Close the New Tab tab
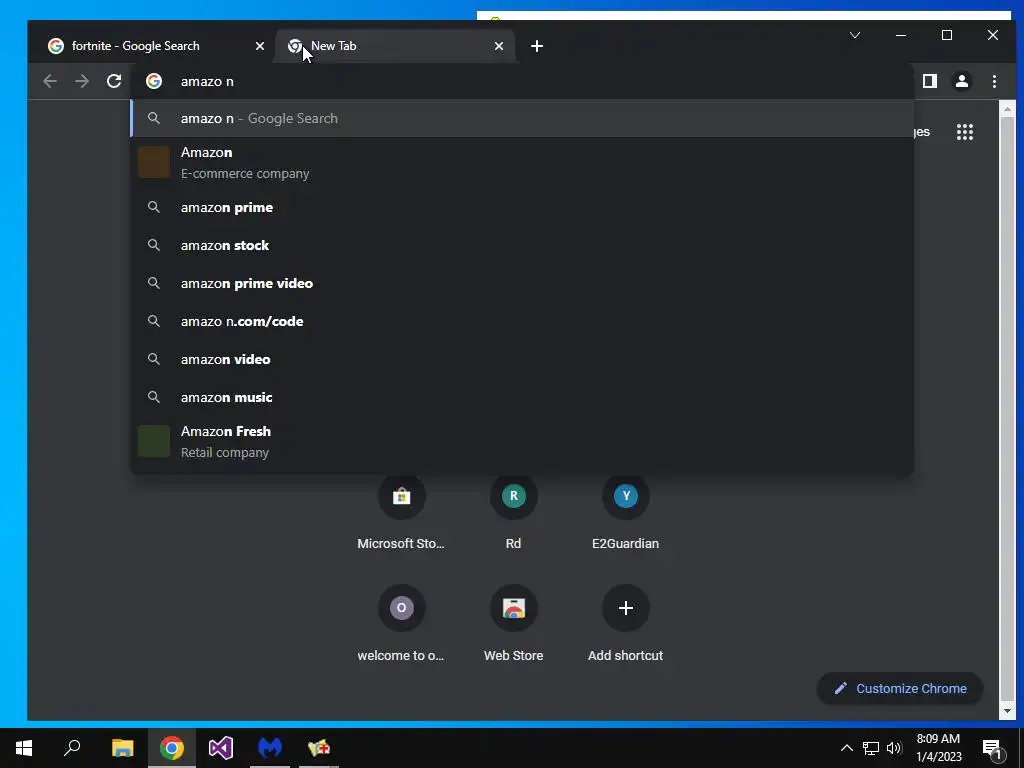Screen dimensions: 1024x768 [x=499, y=46]
